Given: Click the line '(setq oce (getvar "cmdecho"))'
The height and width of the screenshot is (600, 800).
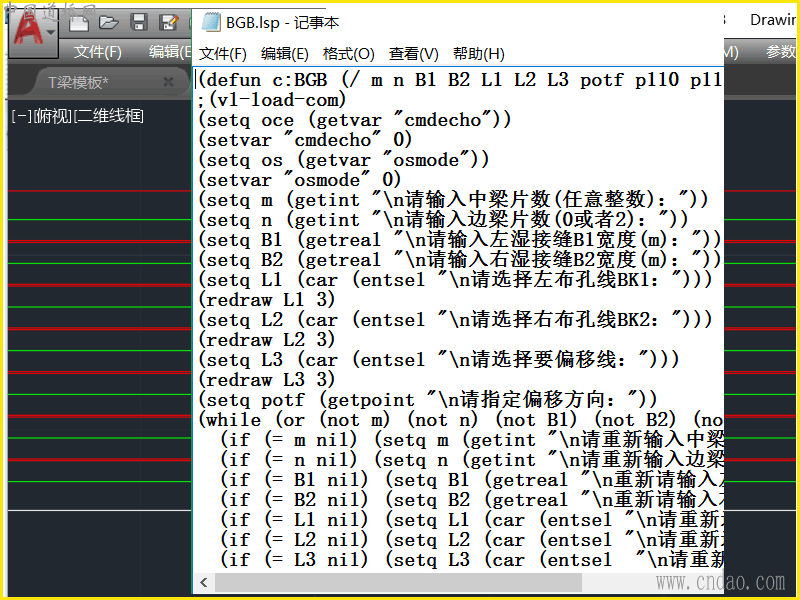Looking at the screenshot, I should point(354,120).
